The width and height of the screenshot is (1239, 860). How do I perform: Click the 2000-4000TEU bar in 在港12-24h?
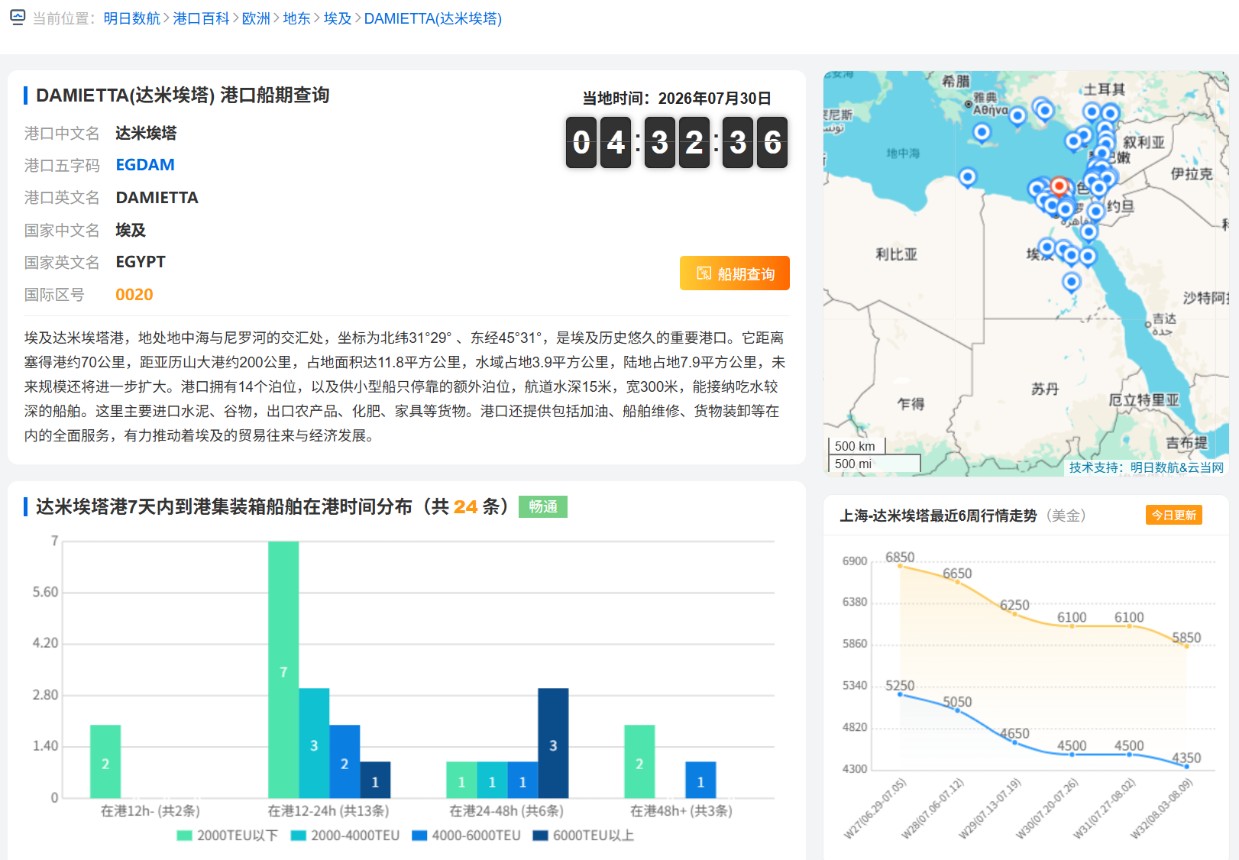[x=314, y=743]
